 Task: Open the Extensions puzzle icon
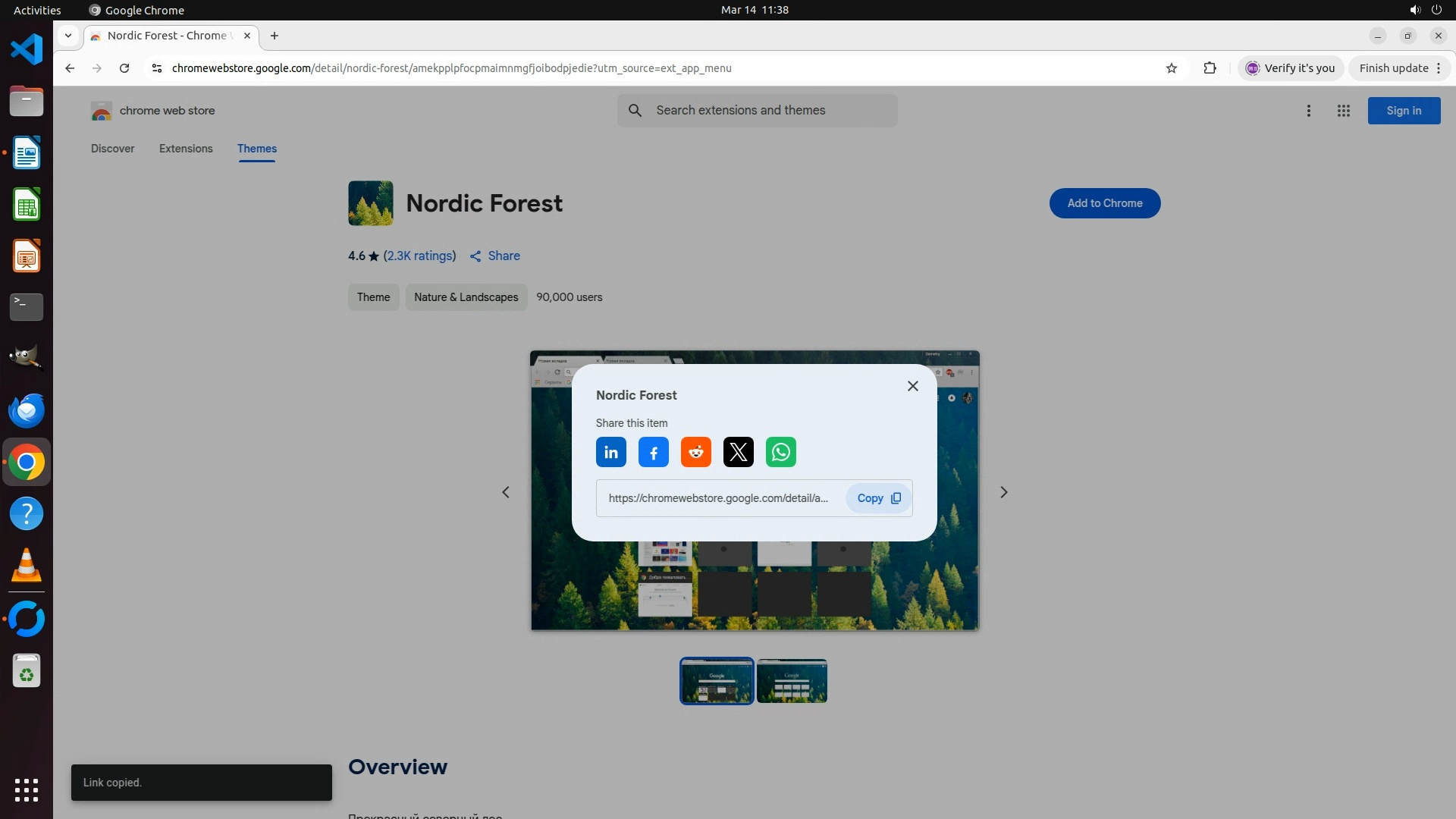tap(1210, 68)
